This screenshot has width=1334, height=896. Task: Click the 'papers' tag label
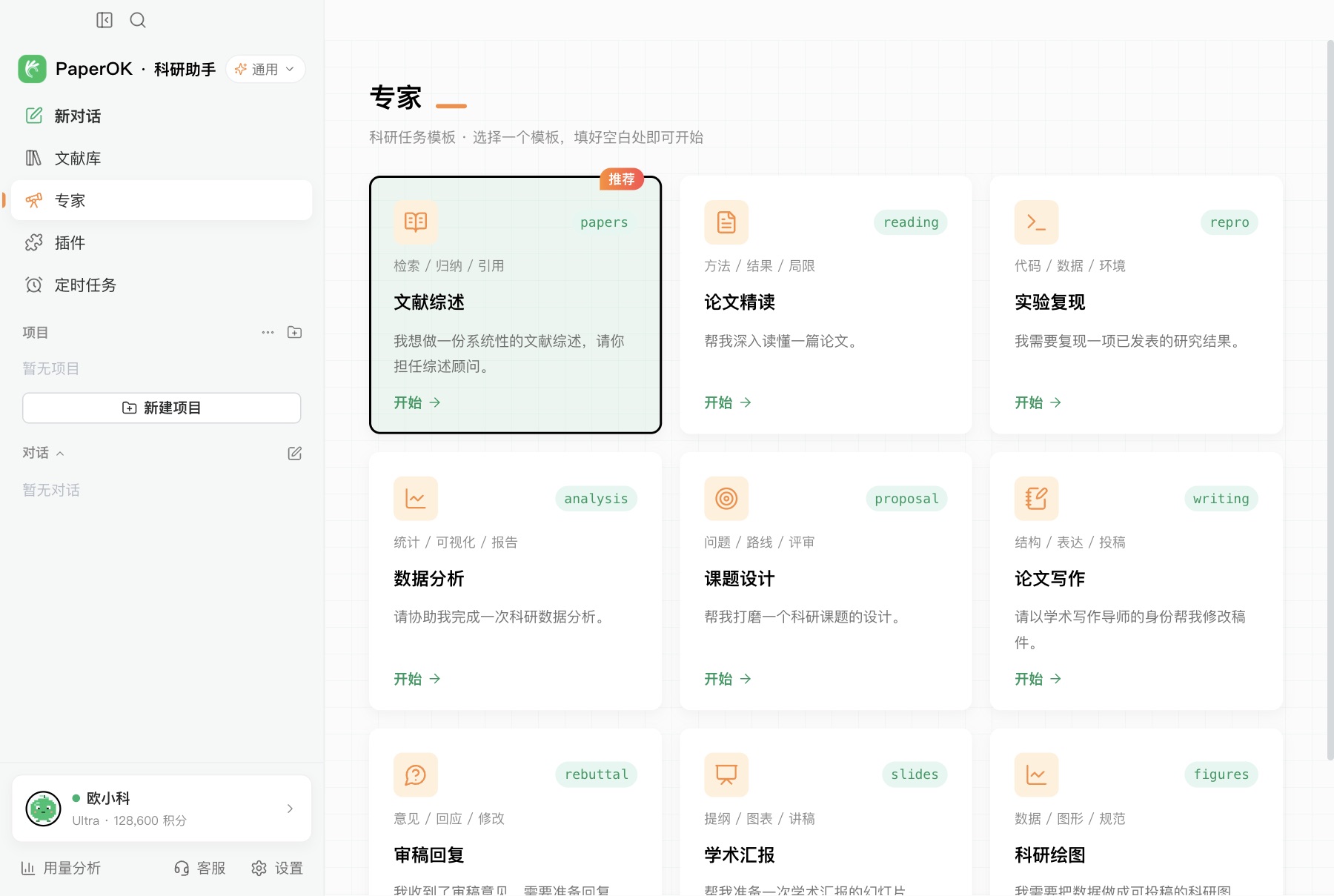[604, 222]
